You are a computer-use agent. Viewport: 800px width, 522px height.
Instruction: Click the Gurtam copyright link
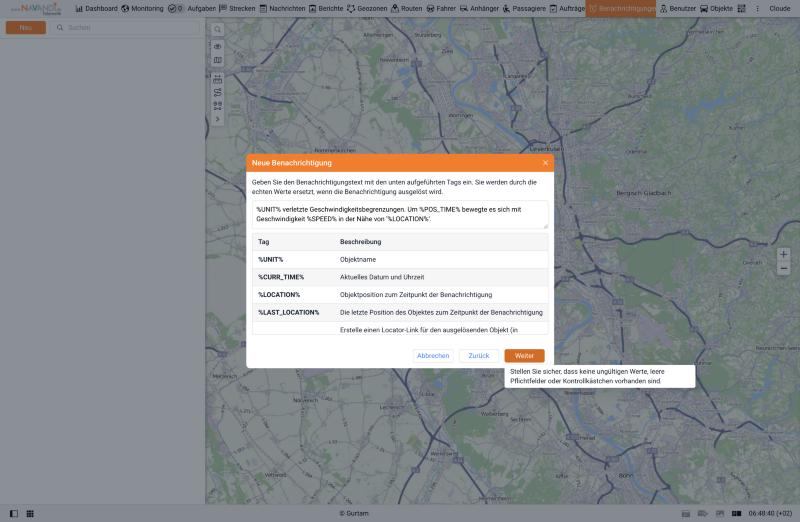[354, 513]
